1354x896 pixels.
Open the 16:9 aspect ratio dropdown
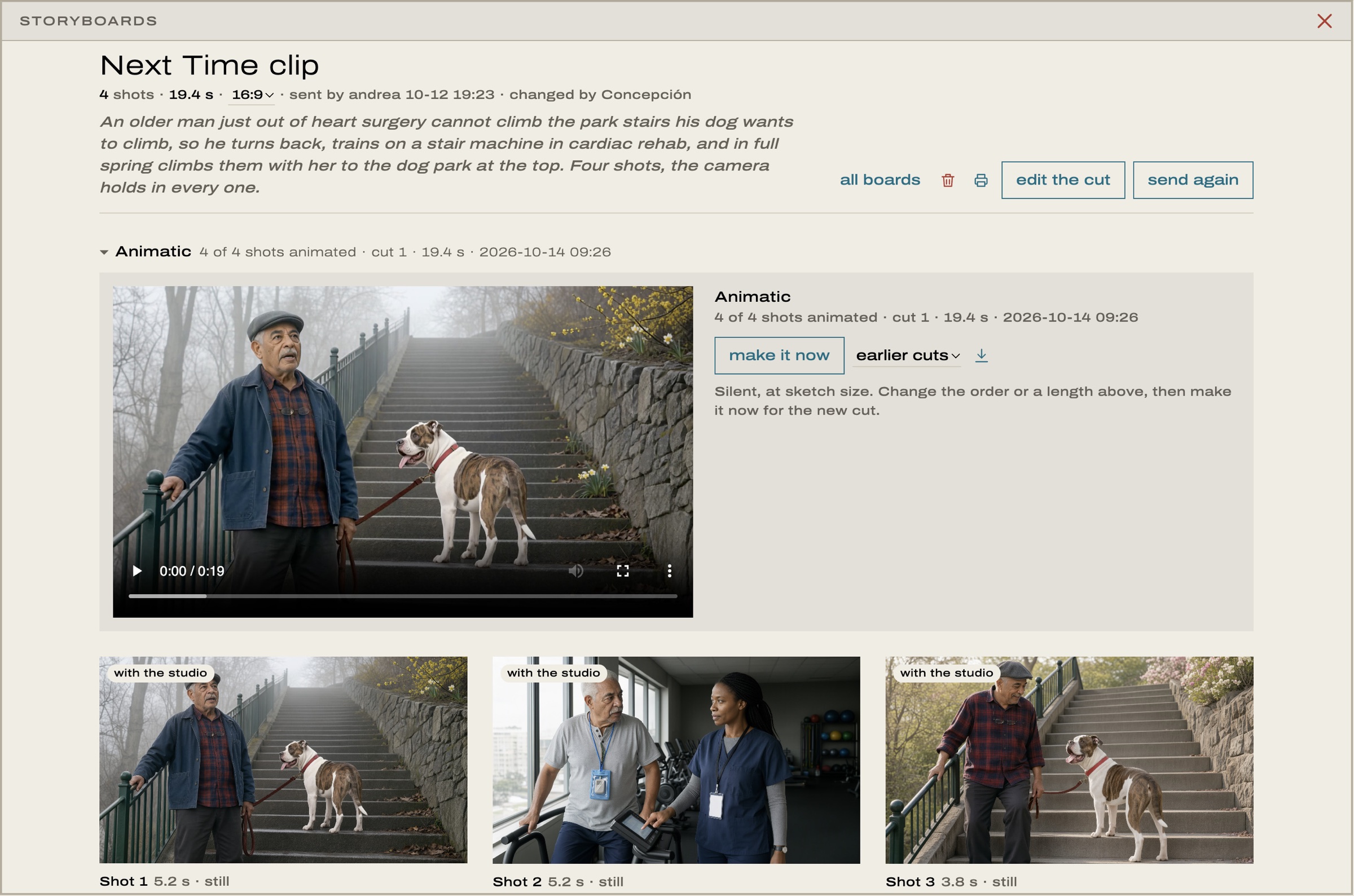pos(252,95)
